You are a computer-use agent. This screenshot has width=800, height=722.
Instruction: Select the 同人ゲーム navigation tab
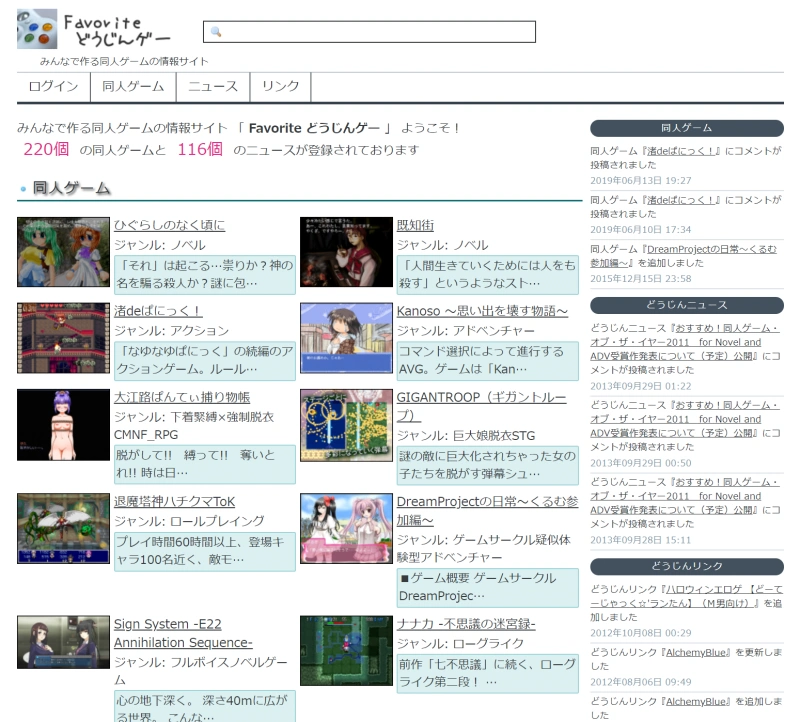pos(132,87)
